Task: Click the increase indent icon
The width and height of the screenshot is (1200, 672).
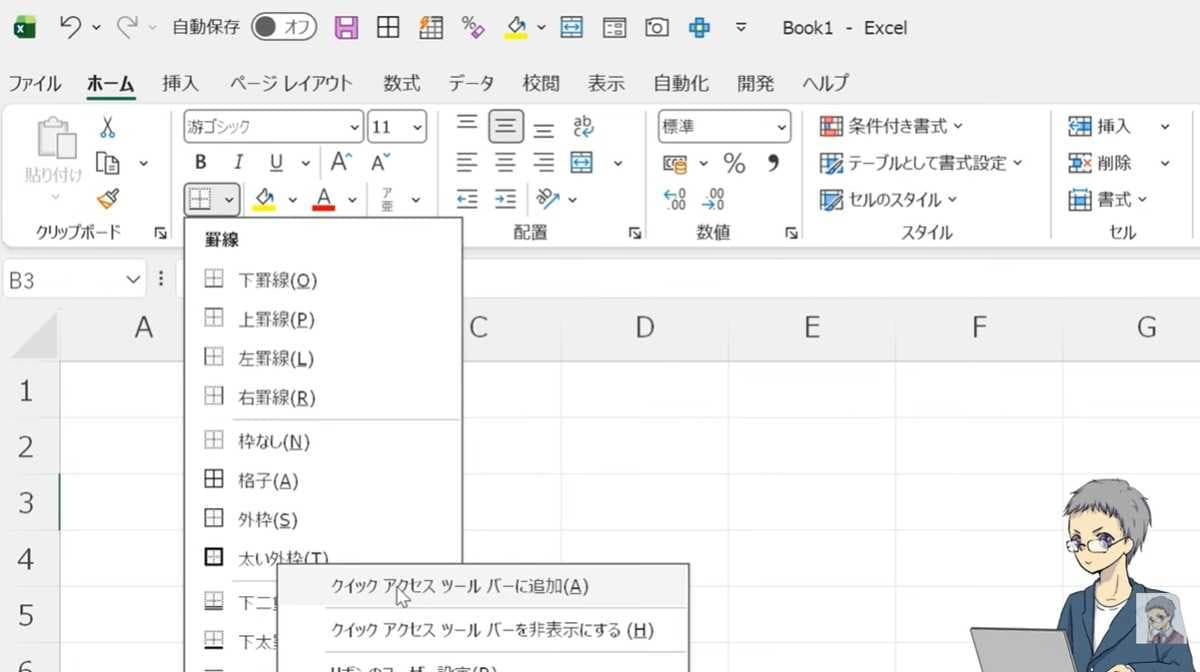Action: click(x=506, y=199)
